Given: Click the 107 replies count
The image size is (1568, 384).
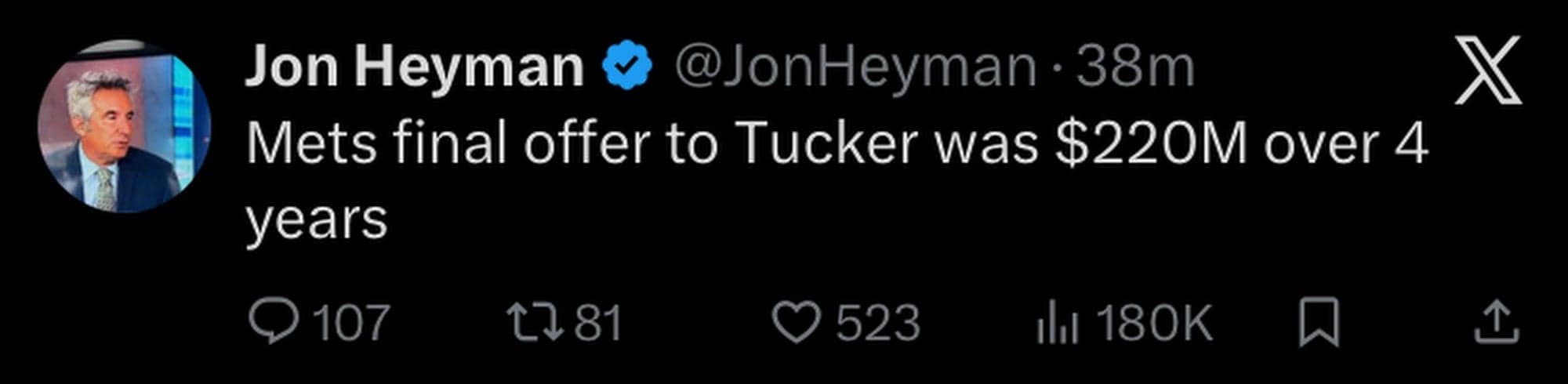Looking at the screenshot, I should coord(351,322).
